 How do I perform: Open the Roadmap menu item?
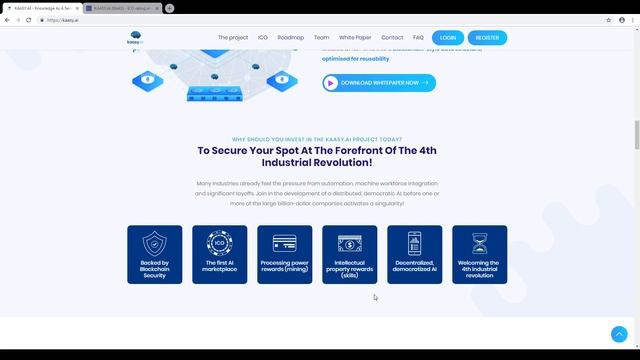tap(291, 38)
